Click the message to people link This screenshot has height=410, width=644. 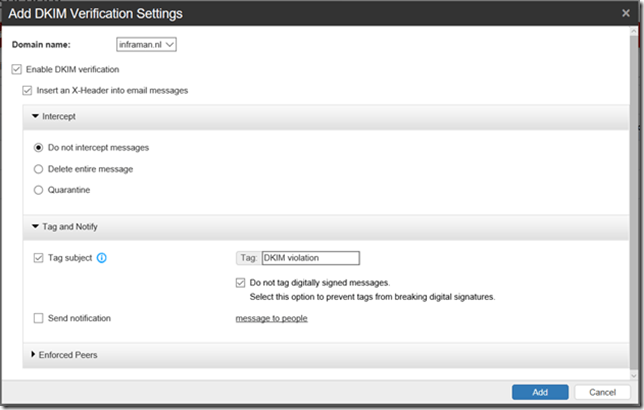(271, 318)
